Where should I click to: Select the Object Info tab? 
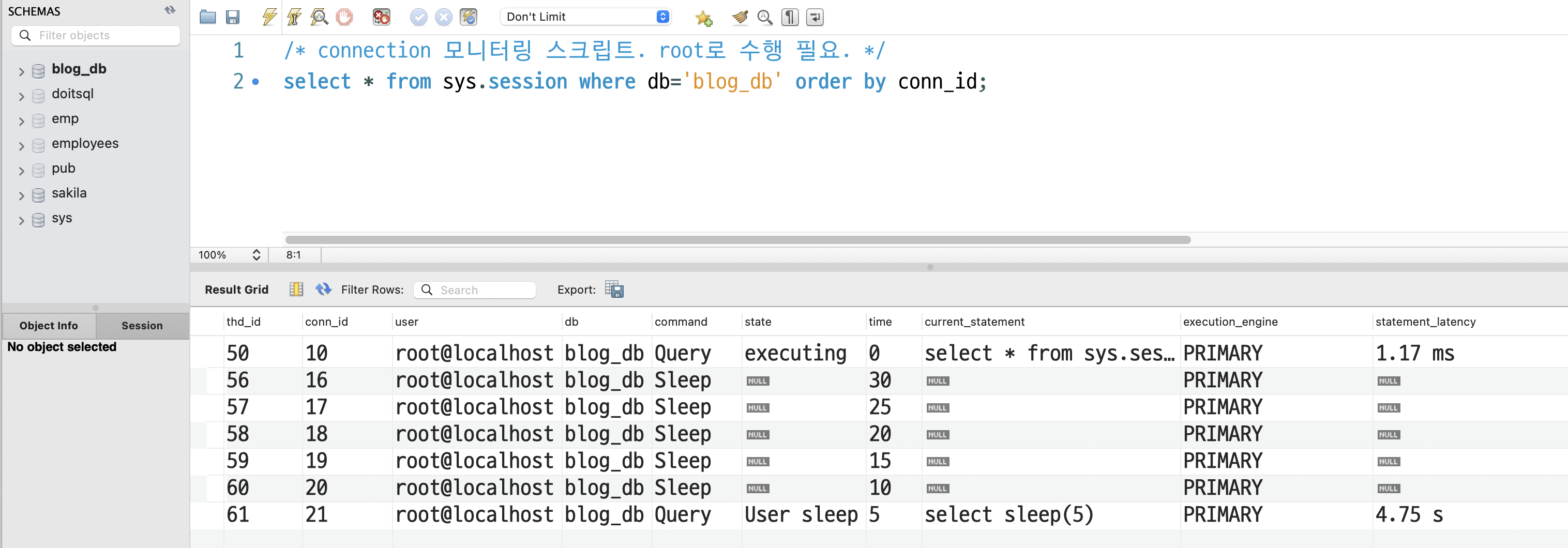point(49,325)
